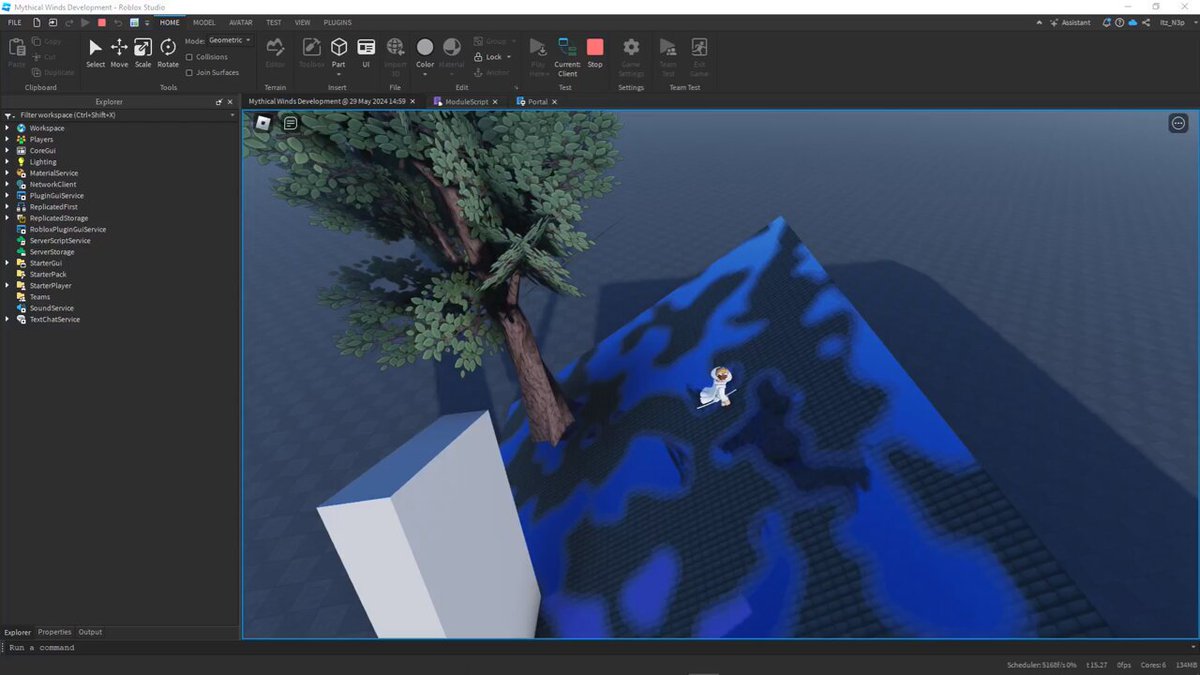Viewport: 1200px width, 675px height.
Task: Toggle the Join Surfaces checkbox
Action: tap(190, 72)
